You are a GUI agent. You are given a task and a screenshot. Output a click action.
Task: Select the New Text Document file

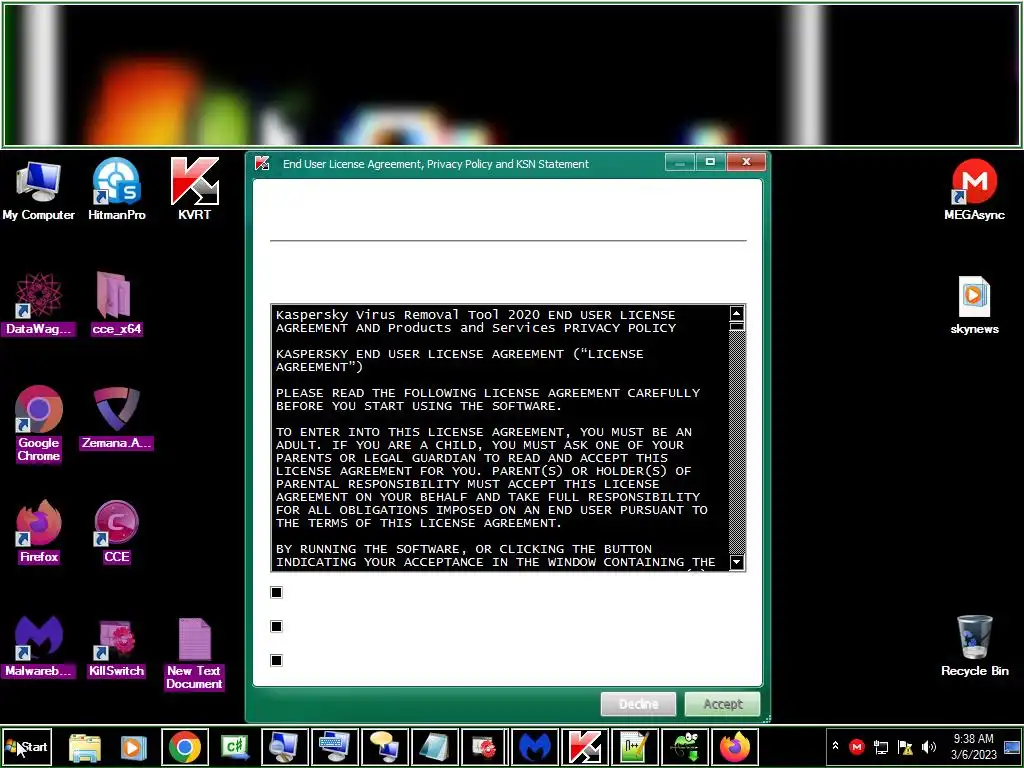pos(194,653)
